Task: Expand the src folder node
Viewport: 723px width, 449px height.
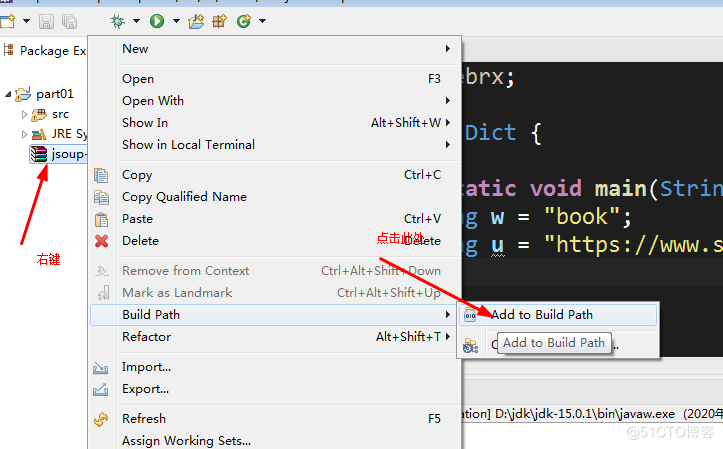Action: (x=25, y=115)
